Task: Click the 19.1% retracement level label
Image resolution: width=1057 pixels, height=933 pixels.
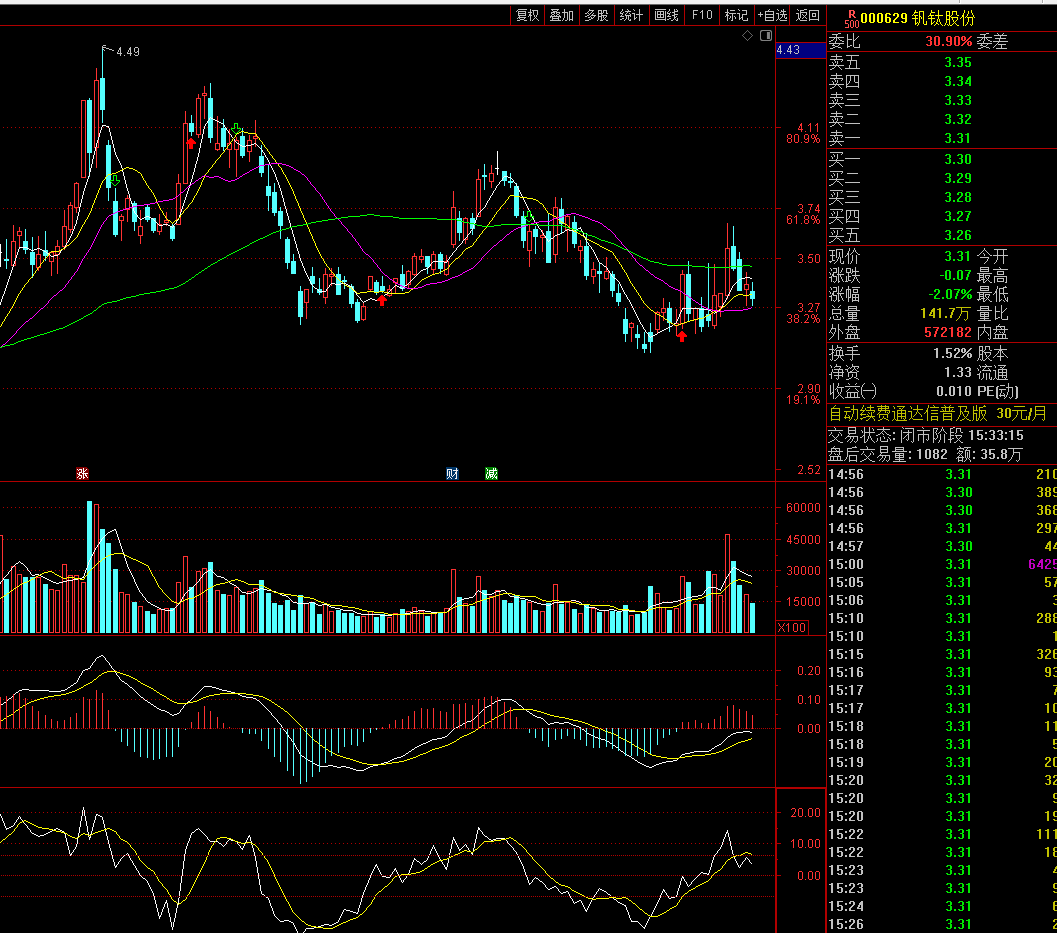Action: [x=803, y=400]
